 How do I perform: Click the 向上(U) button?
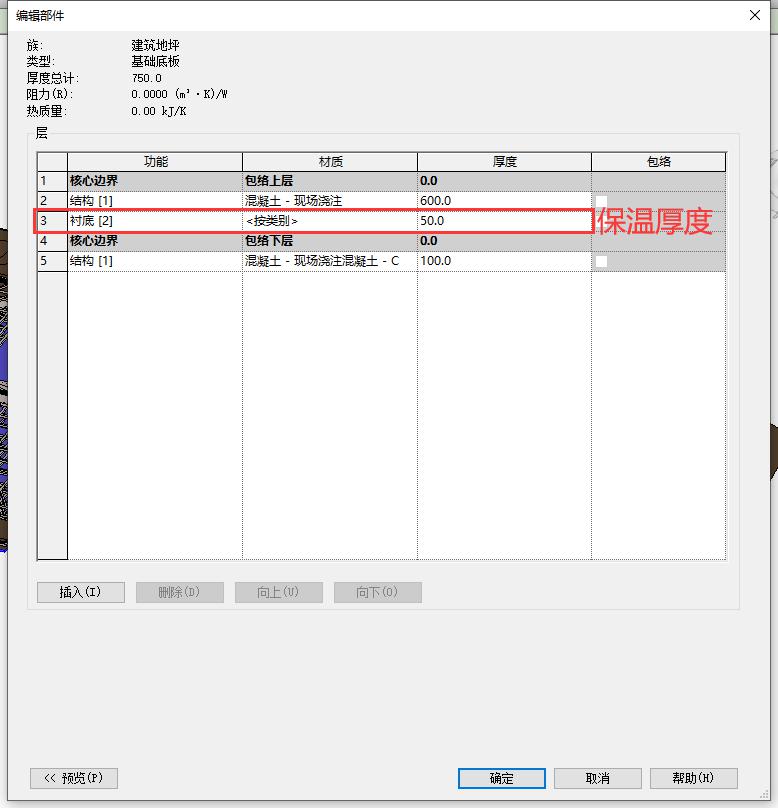point(279,592)
